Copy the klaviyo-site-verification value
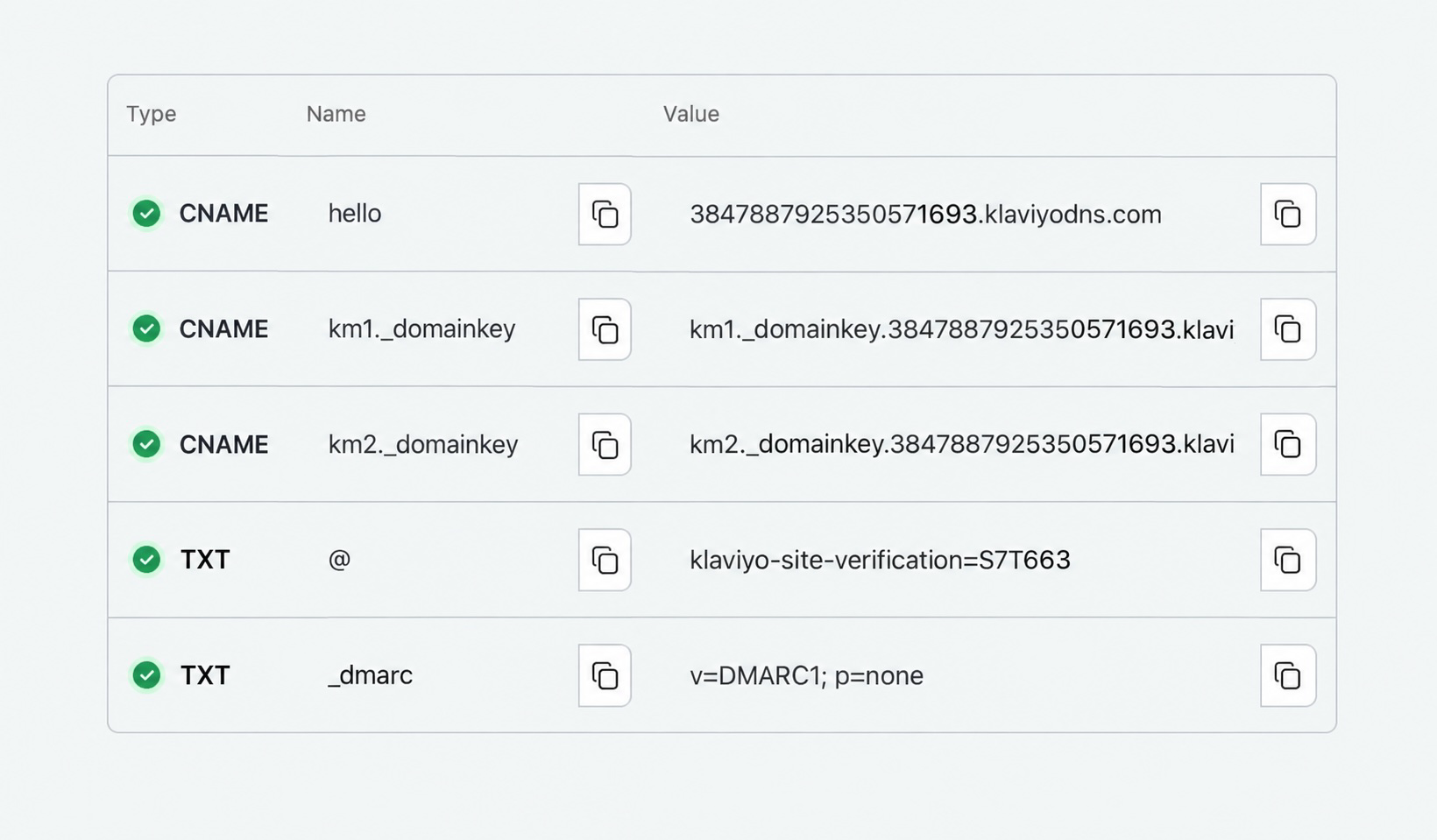 click(1288, 560)
